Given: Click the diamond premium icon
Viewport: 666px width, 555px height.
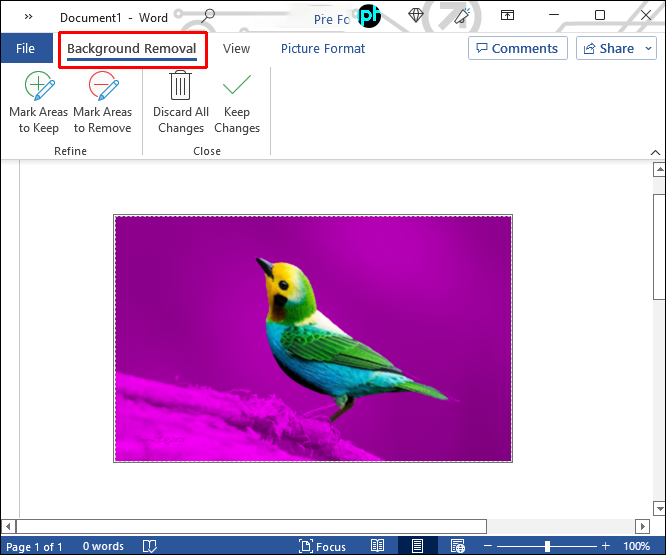Looking at the screenshot, I should [x=416, y=16].
